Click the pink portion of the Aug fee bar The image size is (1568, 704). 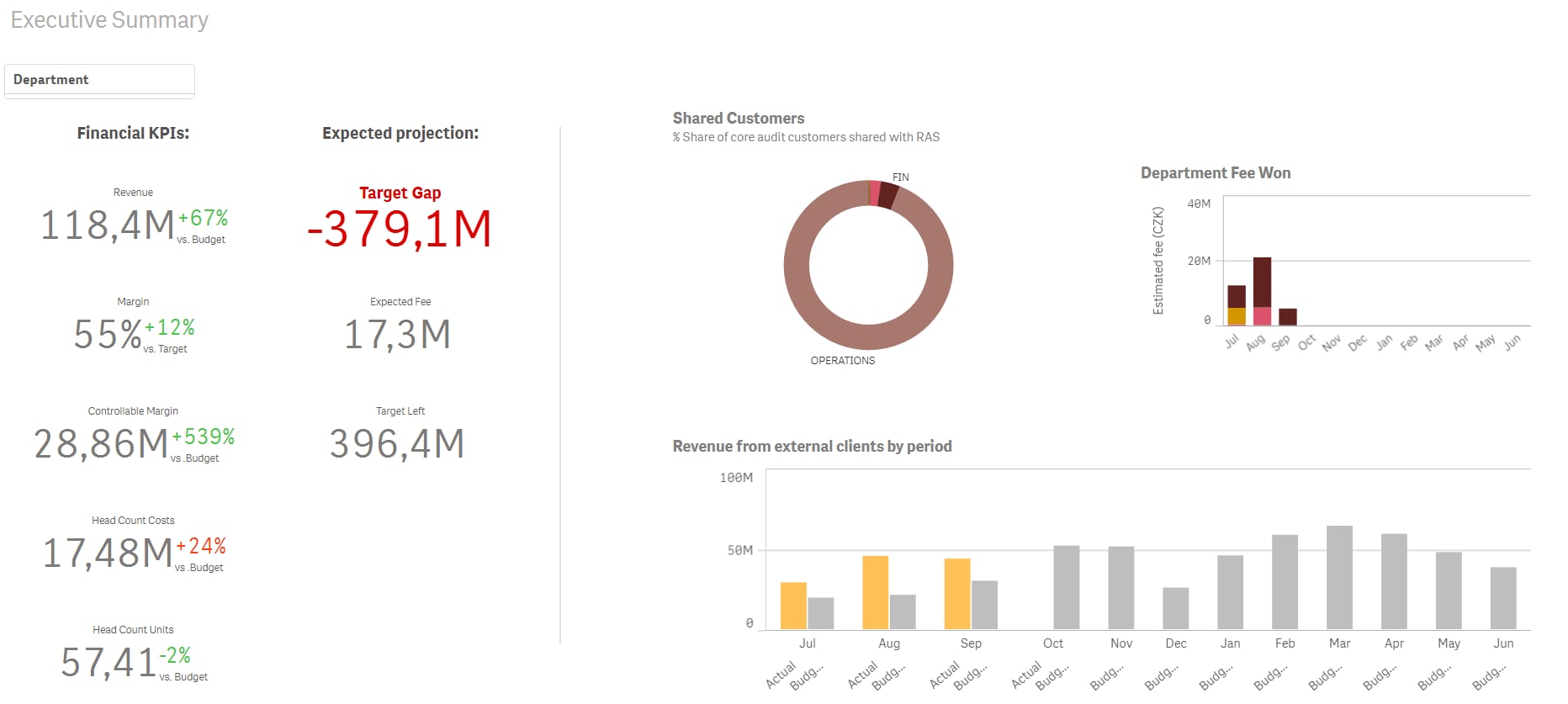pyautogui.click(x=1262, y=316)
